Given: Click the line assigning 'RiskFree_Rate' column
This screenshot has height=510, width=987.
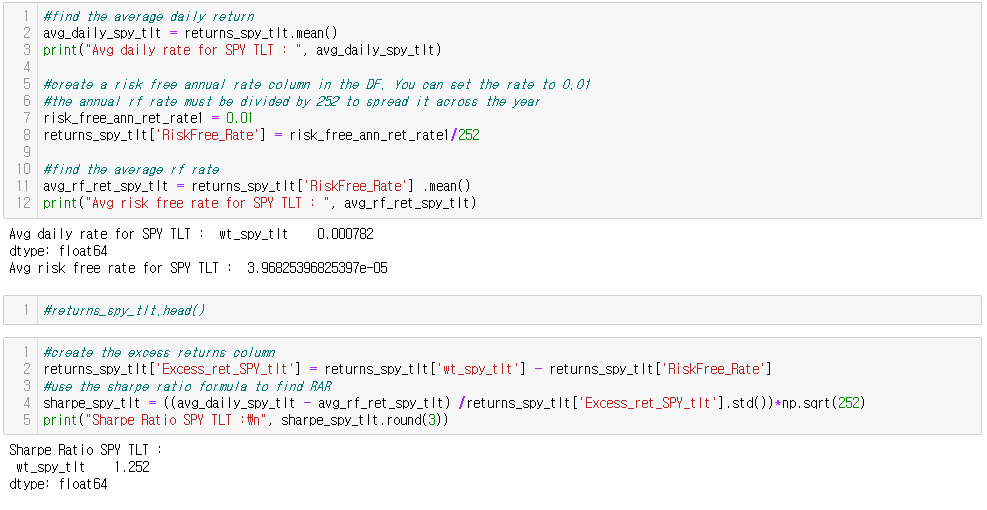Looking at the screenshot, I should [x=261, y=135].
